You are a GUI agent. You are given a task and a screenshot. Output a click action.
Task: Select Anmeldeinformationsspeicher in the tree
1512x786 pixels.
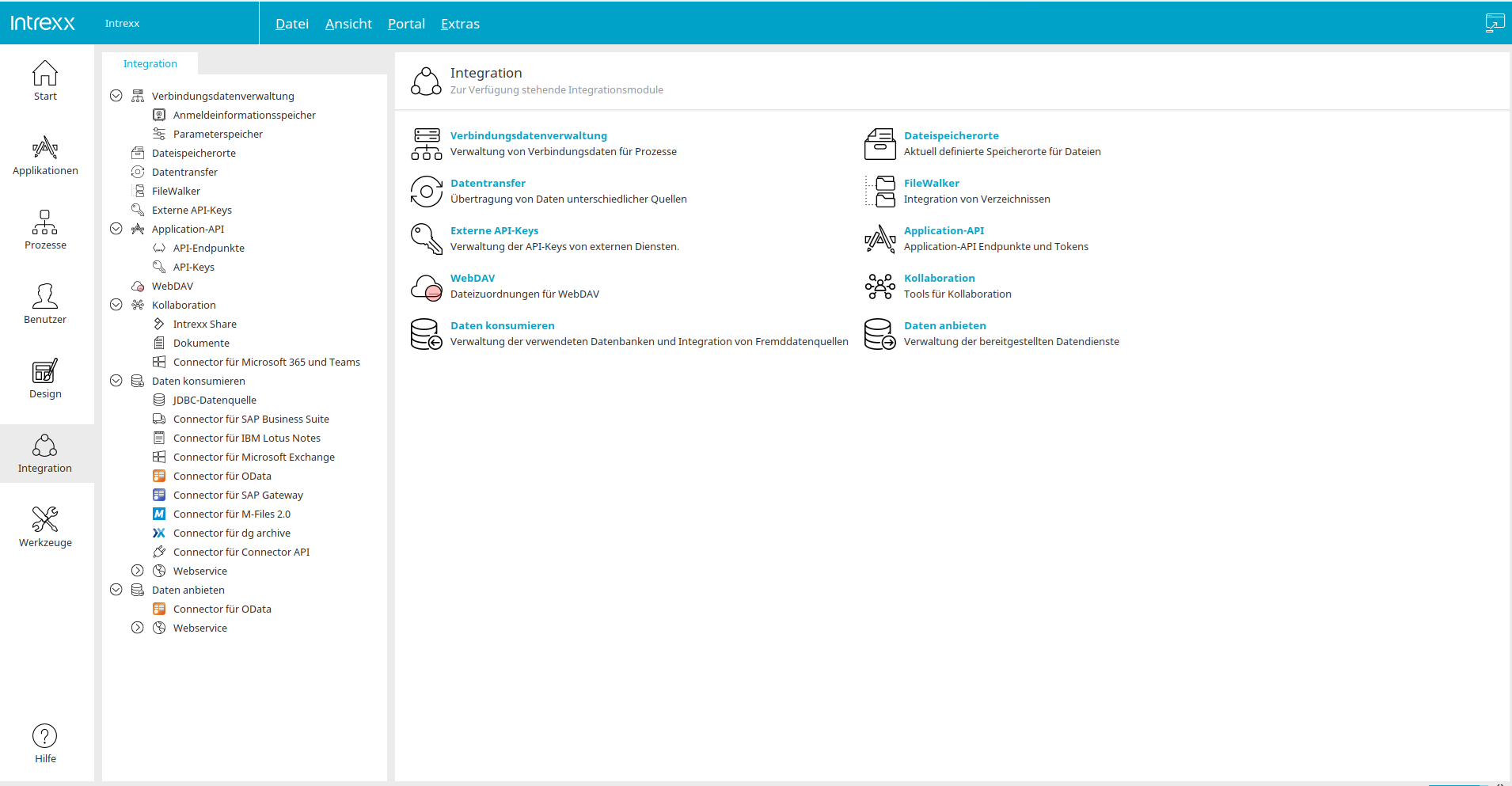[x=244, y=115]
